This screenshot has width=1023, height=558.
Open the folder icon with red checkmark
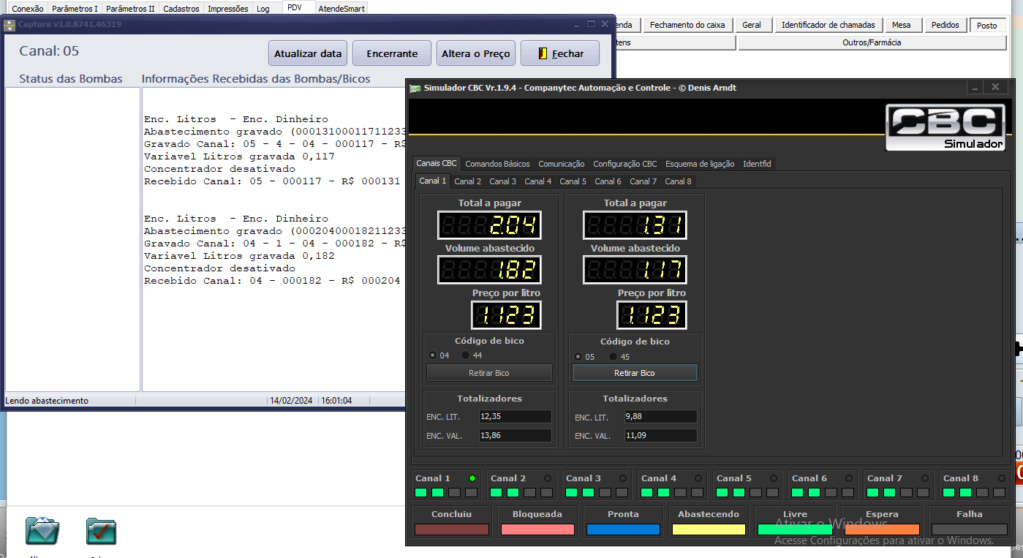(101, 531)
